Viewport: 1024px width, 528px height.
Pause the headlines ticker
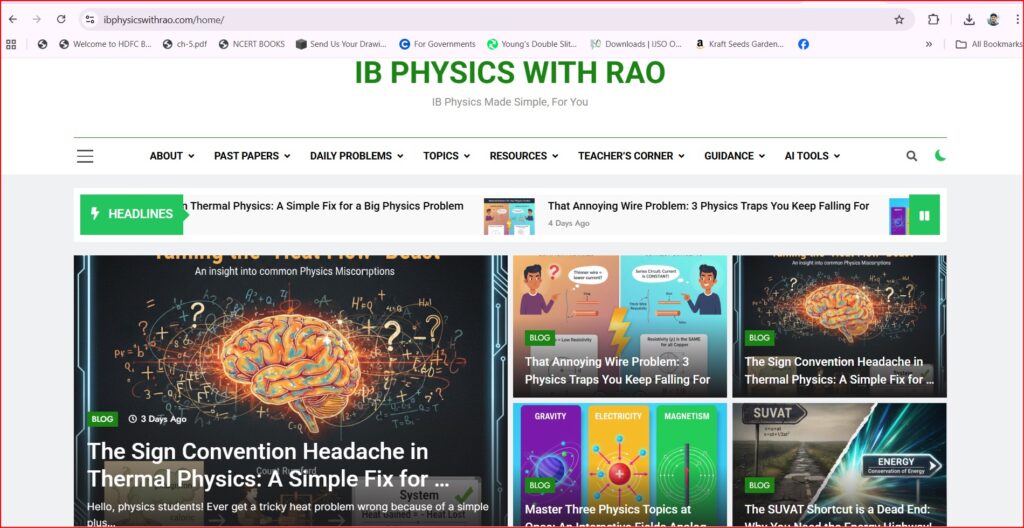tap(924, 215)
